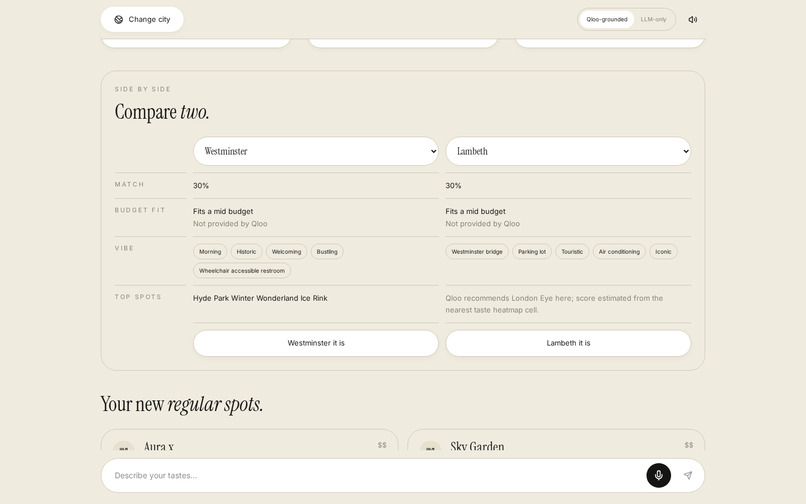The width and height of the screenshot is (806, 504).
Task: Choose the 'Westminster it is' button
Action: point(316,343)
